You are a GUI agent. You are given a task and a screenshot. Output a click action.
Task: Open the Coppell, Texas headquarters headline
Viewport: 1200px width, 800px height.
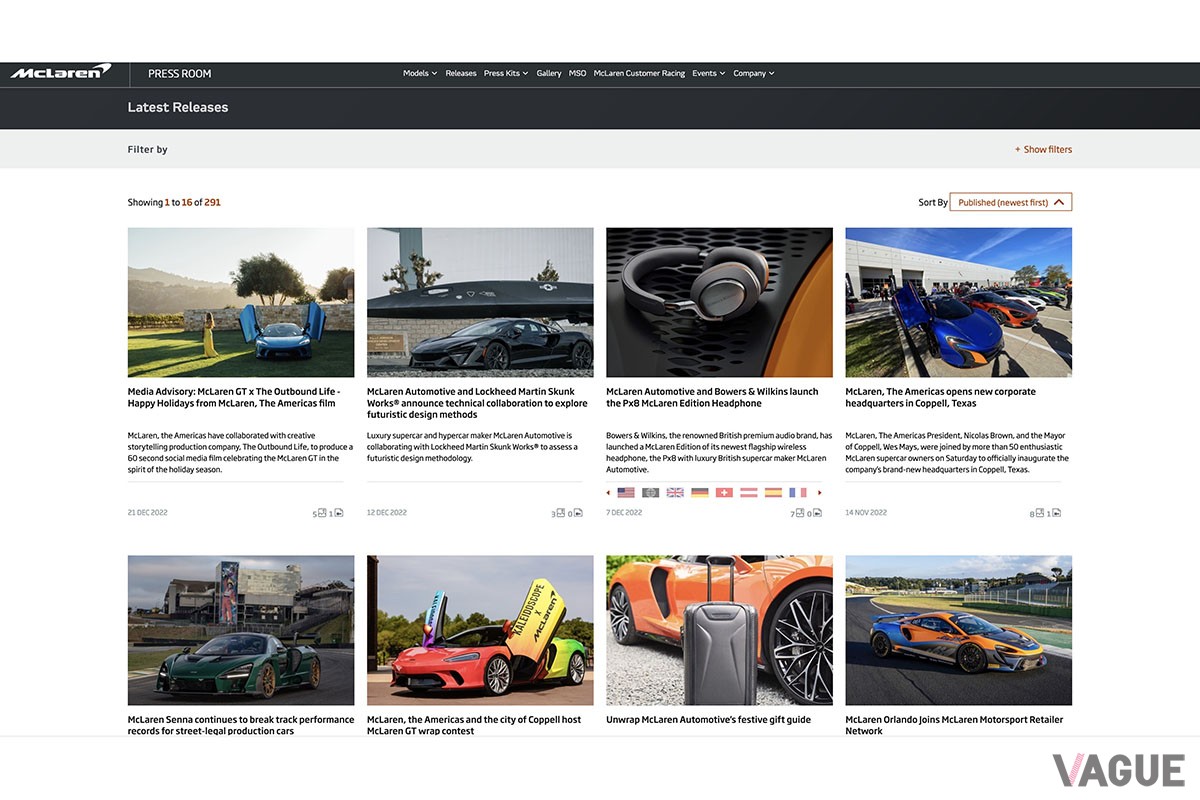[941, 397]
